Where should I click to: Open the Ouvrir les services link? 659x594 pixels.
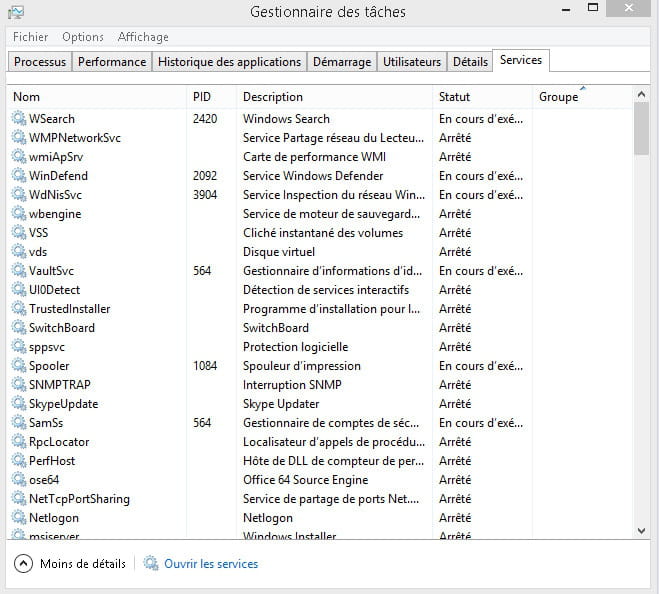(x=211, y=564)
